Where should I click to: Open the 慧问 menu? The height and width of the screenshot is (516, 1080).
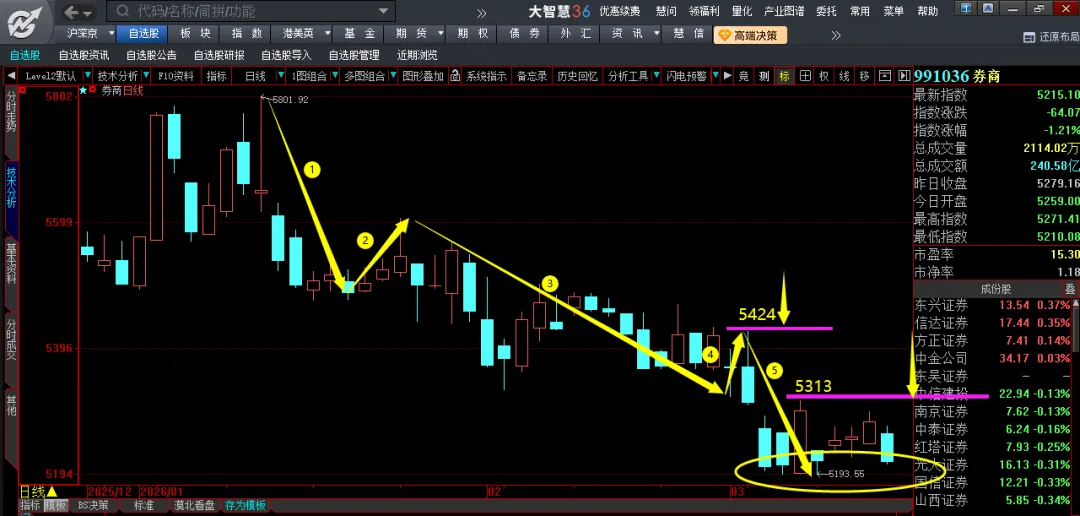pos(666,11)
